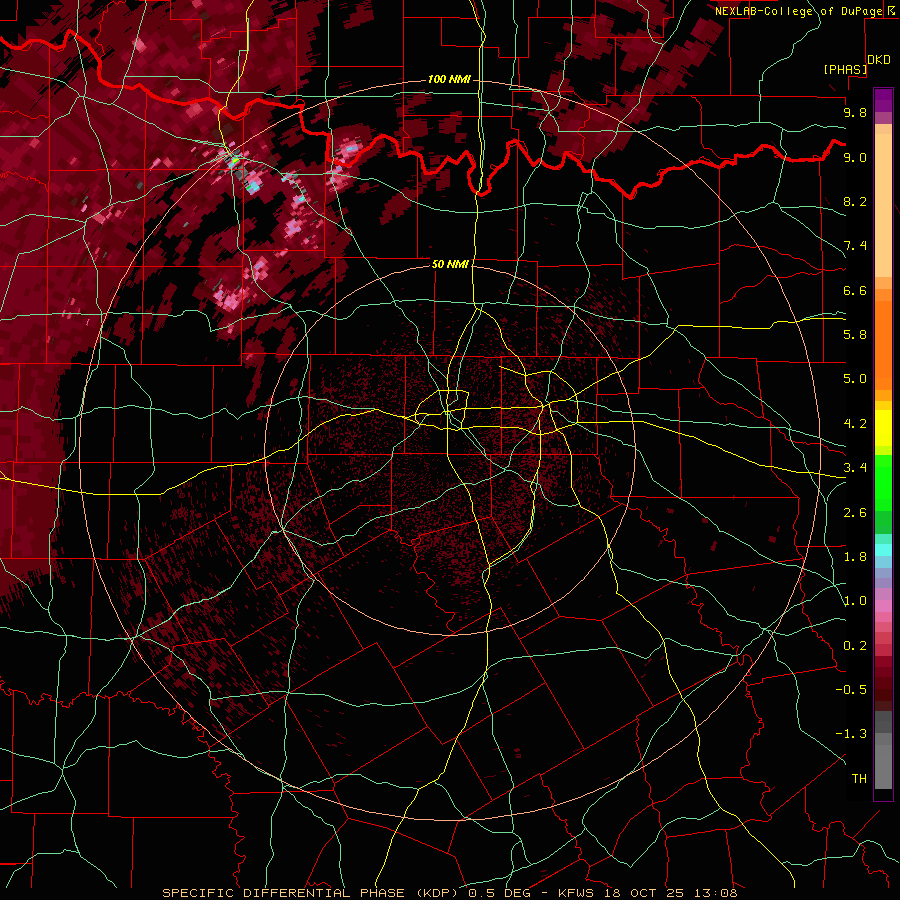The image size is (900, 900).
Task: Click the NEXLAB-College of DuPage label
Action: point(799,11)
